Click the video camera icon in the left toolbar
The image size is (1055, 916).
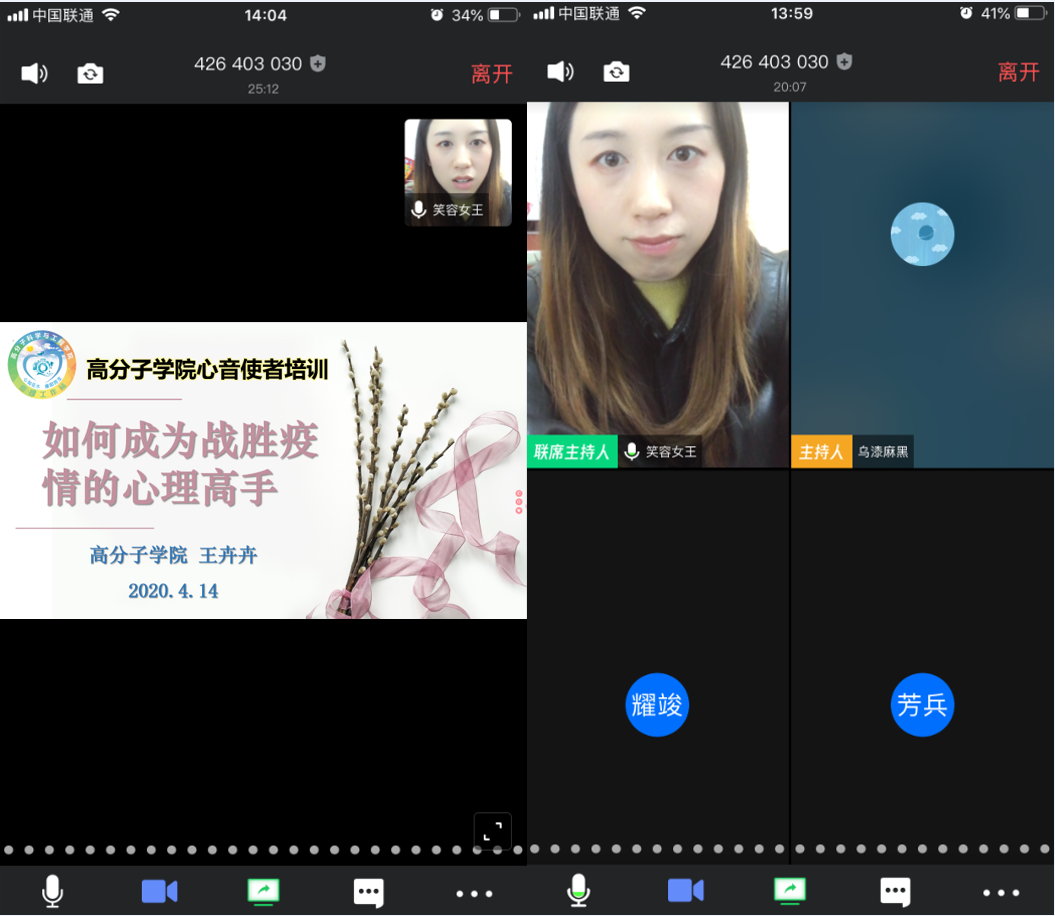coord(159,890)
